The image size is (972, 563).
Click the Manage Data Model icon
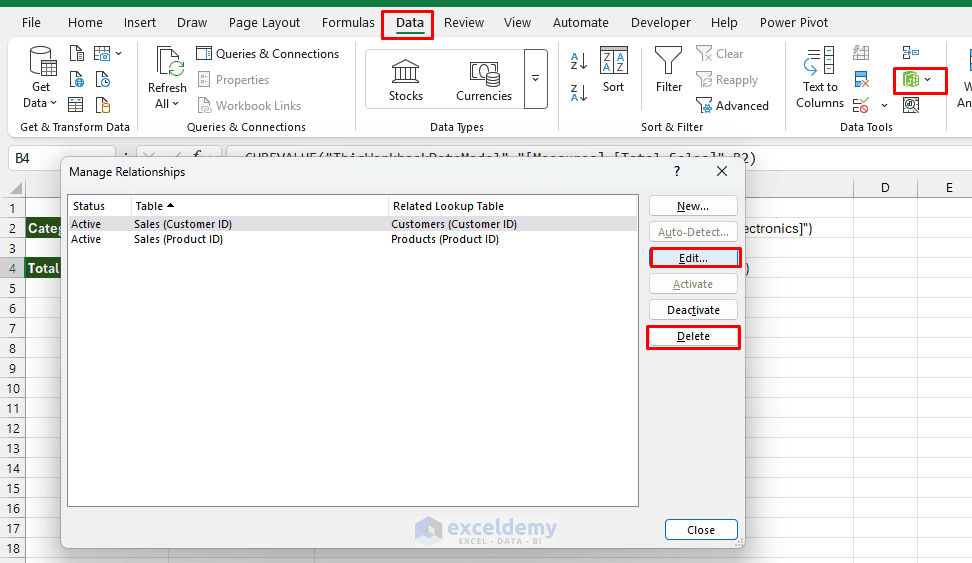tap(911, 105)
